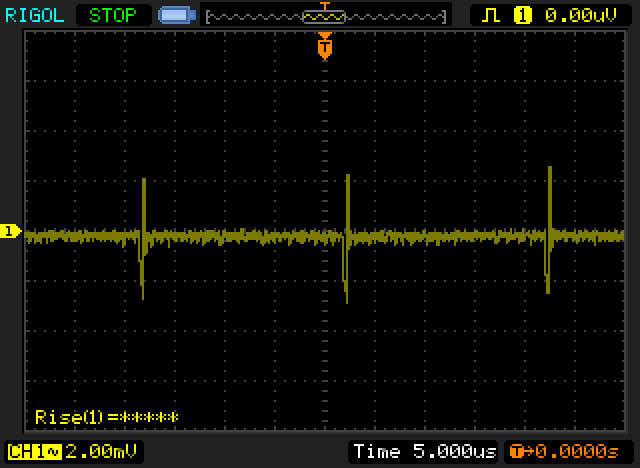
Task: Click the yellow channel 1 trigger source badge
Action: (522, 16)
